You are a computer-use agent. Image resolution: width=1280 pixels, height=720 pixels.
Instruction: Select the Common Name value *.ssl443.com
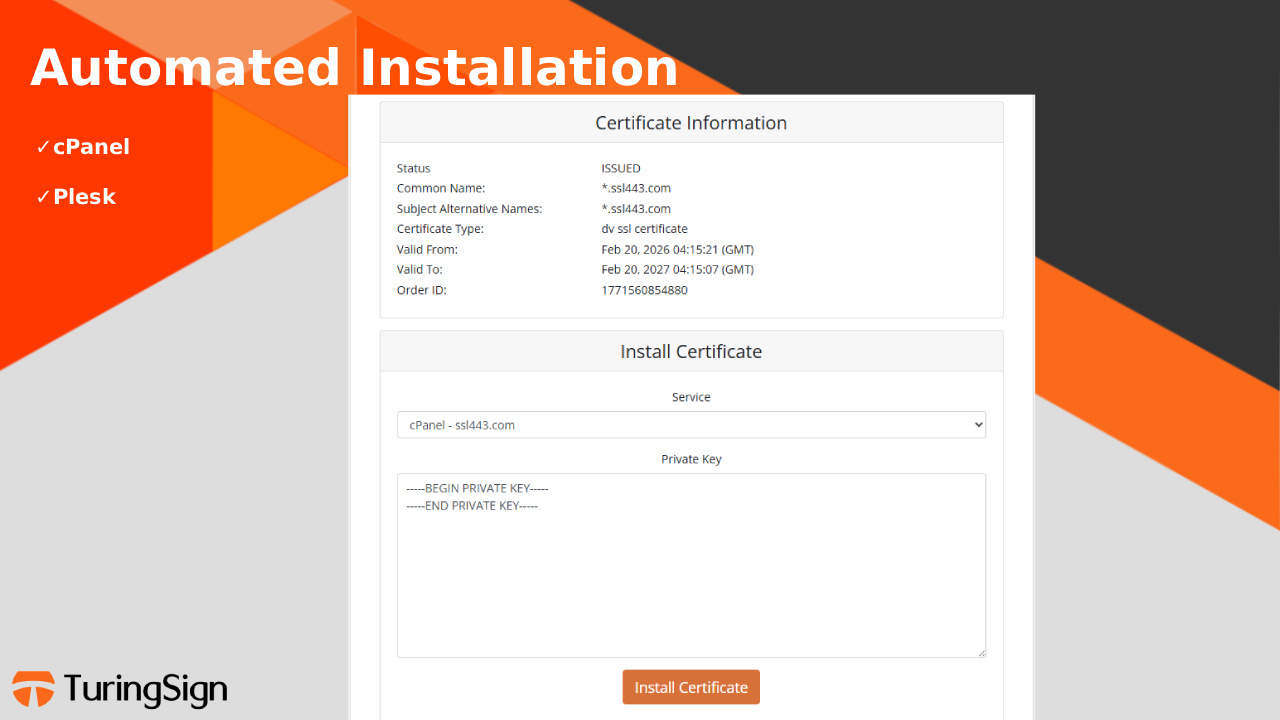tap(636, 188)
